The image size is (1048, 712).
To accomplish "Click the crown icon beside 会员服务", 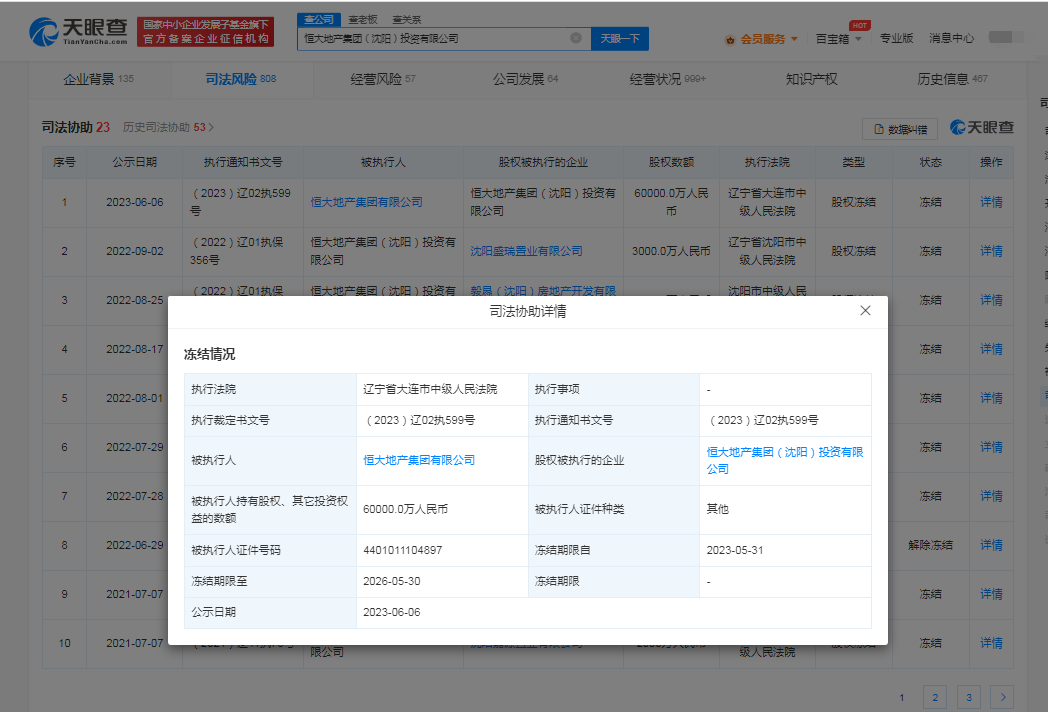I will (x=733, y=39).
